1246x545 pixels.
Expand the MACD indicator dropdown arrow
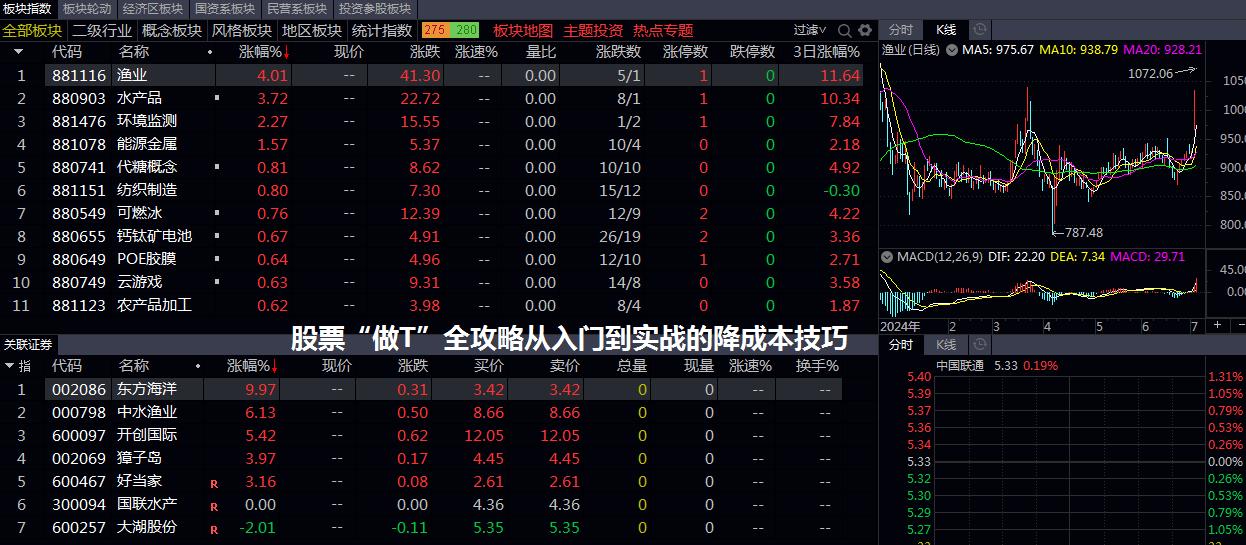tap(887, 257)
